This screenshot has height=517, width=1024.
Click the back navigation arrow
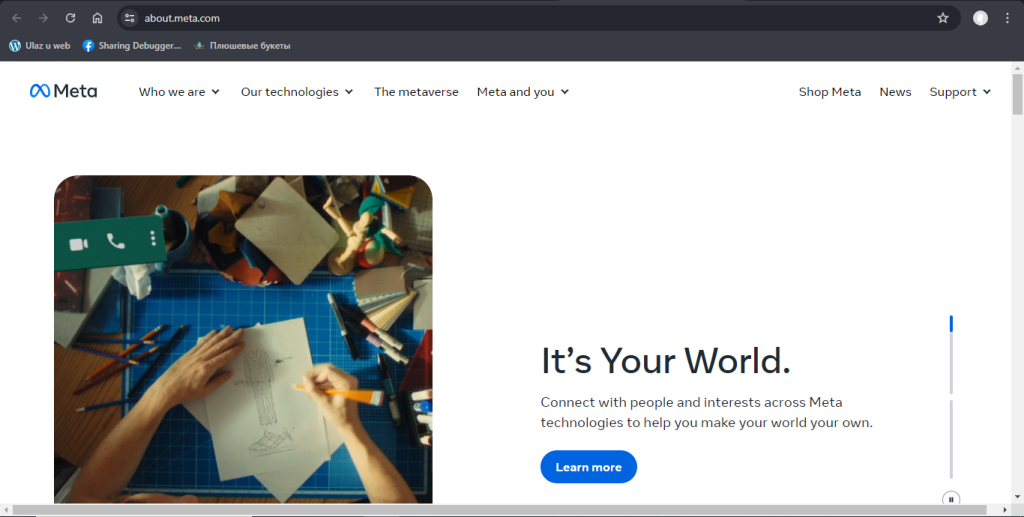[x=16, y=18]
